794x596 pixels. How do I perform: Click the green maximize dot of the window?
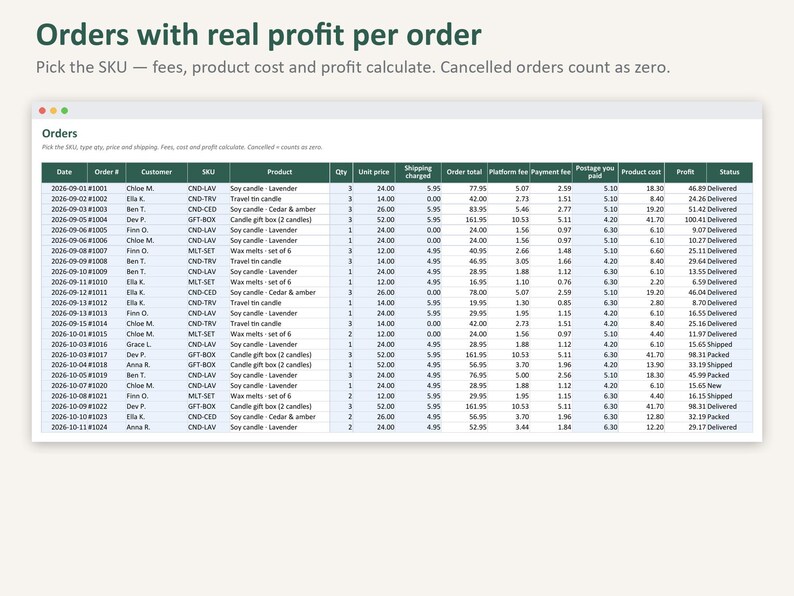tap(65, 110)
